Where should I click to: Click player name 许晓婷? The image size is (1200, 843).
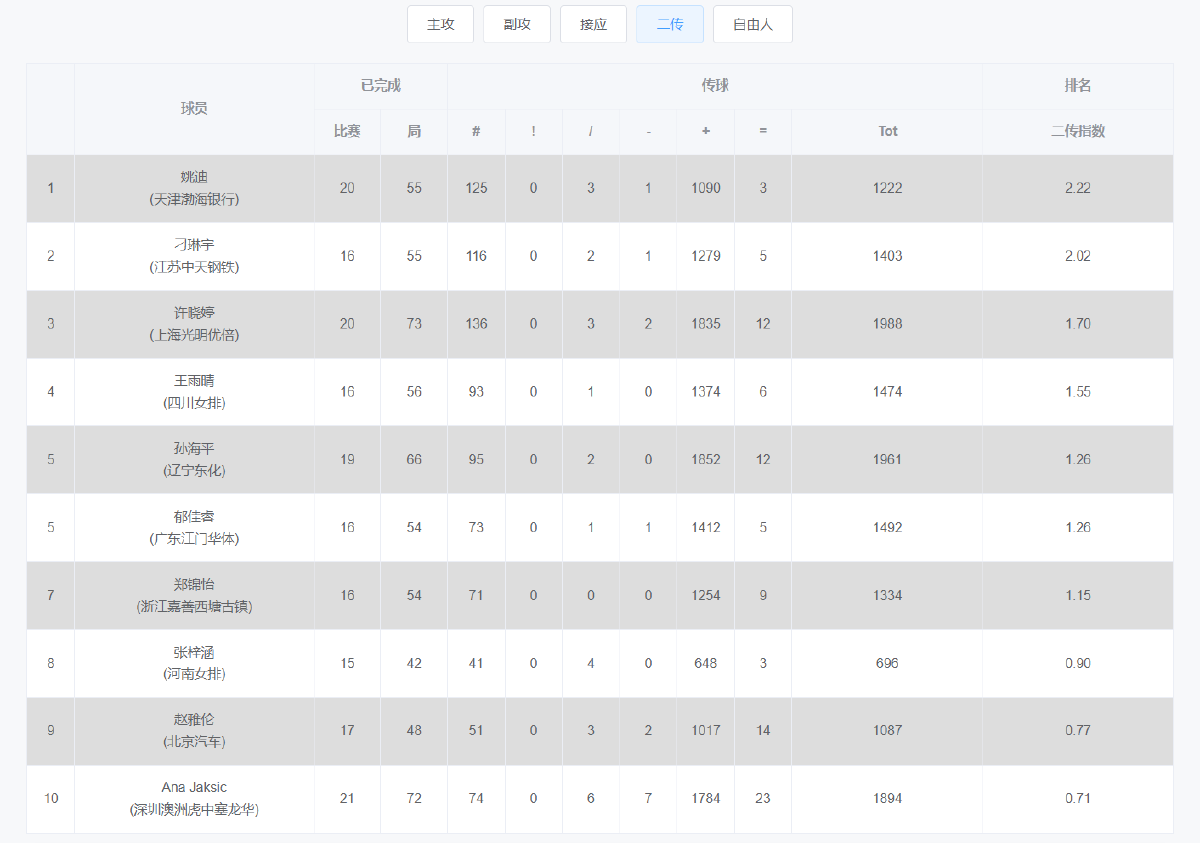pos(194,313)
